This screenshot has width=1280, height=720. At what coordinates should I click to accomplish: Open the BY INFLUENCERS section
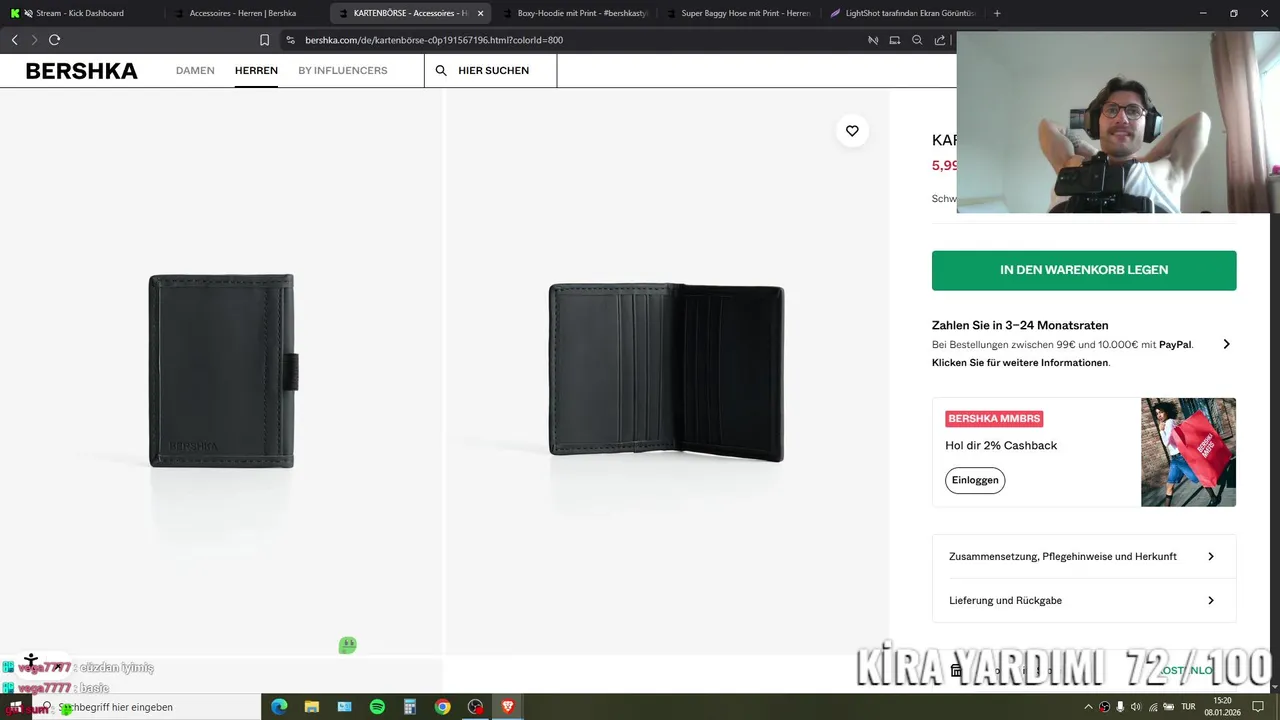pos(343,71)
